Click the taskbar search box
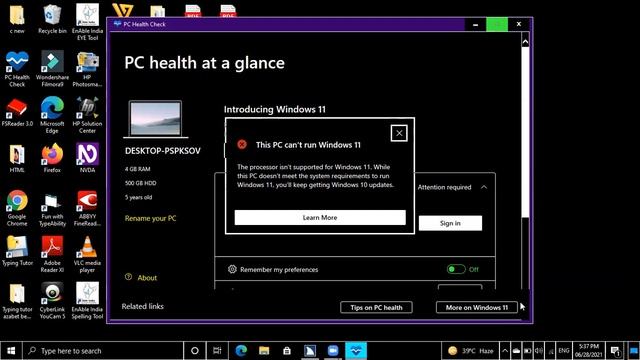The height and width of the screenshot is (360, 640). point(102,351)
